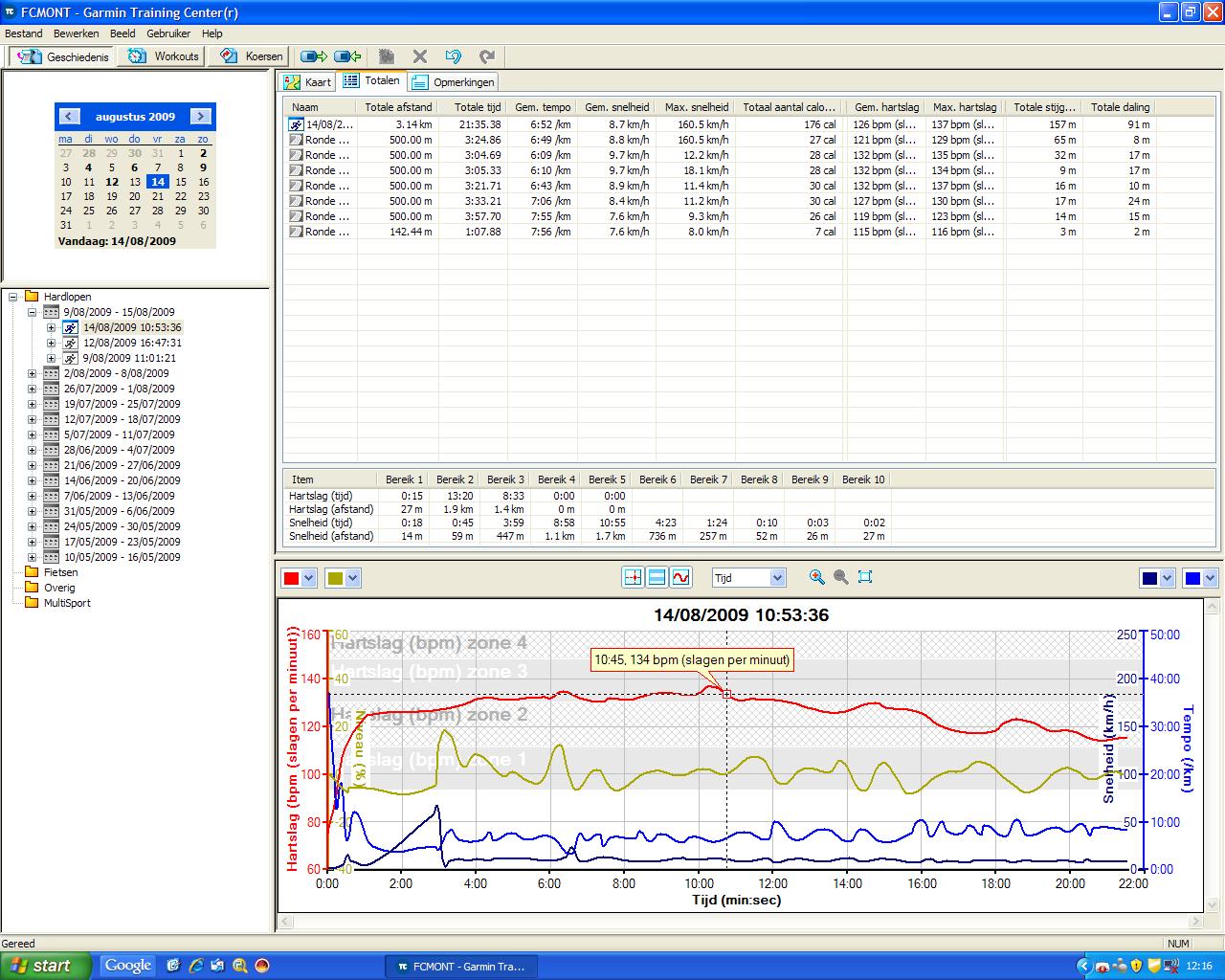This screenshot has width=1225, height=980.
Task: Click the Delete X toolbar icon
Action: (420, 56)
